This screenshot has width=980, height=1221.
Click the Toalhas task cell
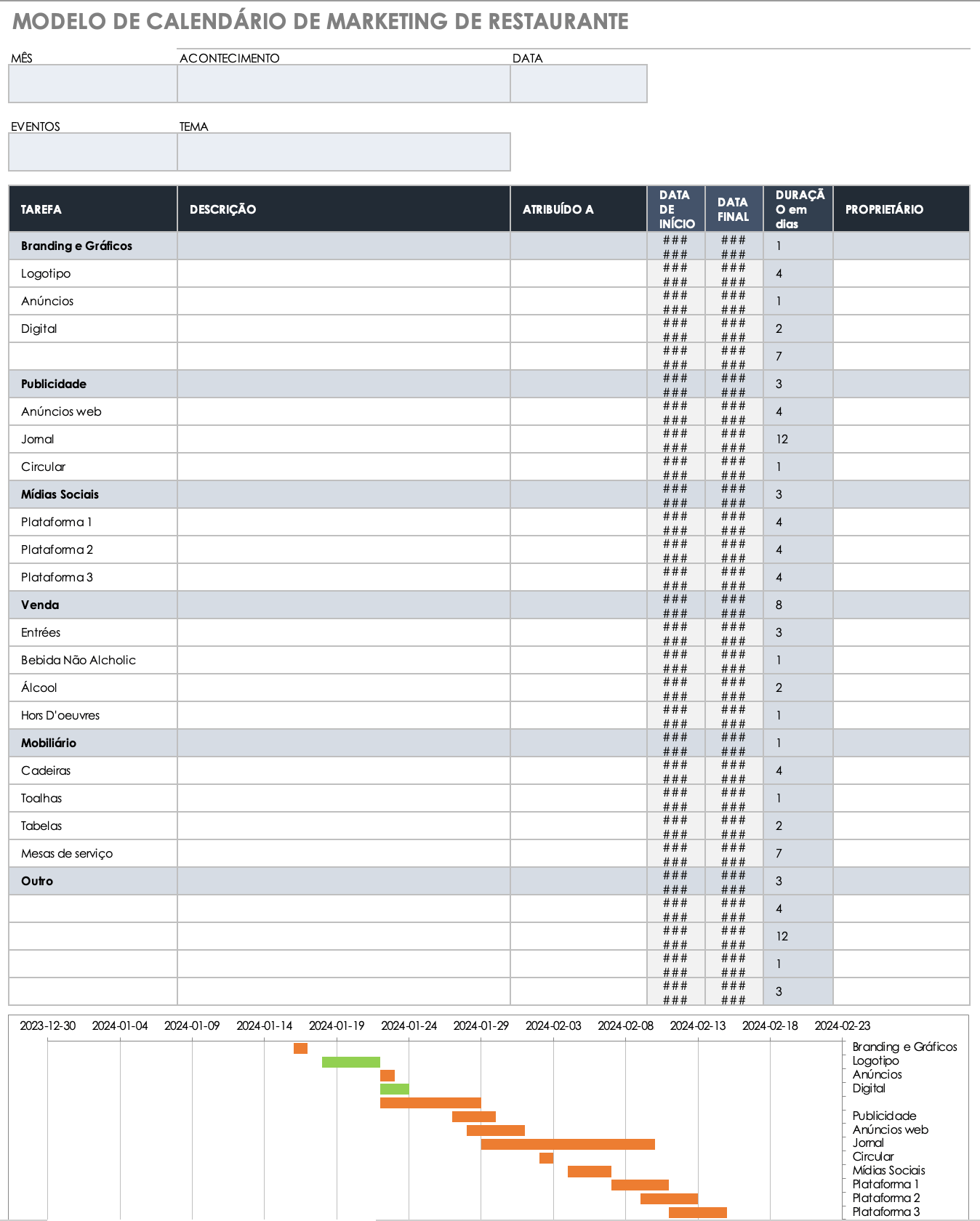[x=93, y=798]
